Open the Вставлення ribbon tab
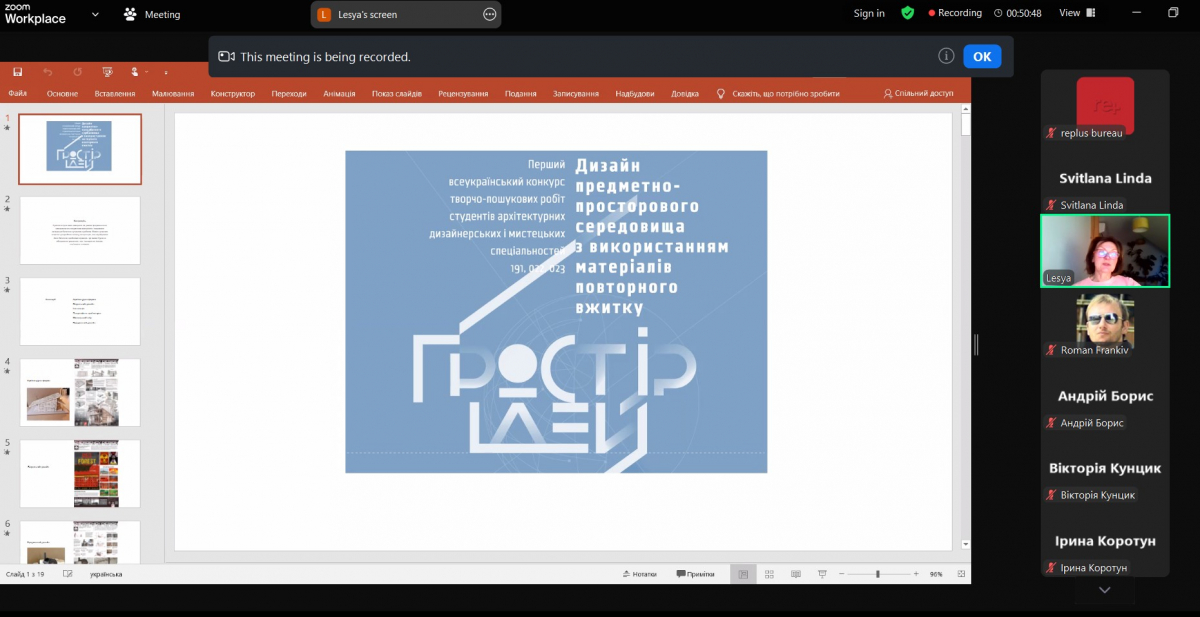The width and height of the screenshot is (1200, 617). pyautogui.click(x=115, y=94)
